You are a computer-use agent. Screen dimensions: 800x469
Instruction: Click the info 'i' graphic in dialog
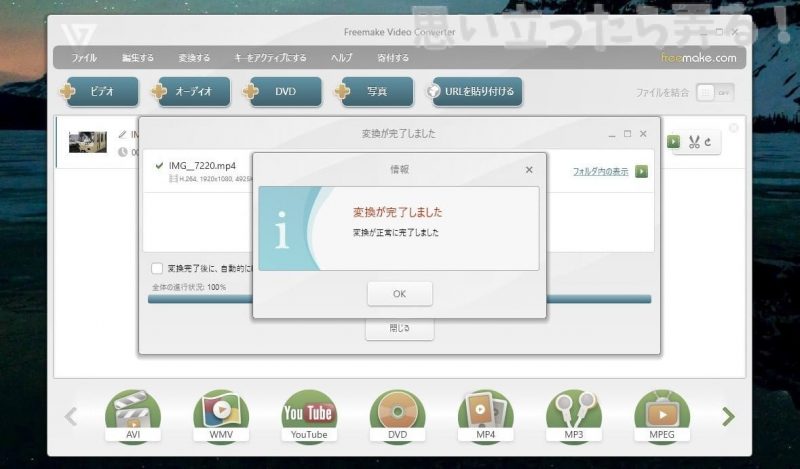[282, 230]
